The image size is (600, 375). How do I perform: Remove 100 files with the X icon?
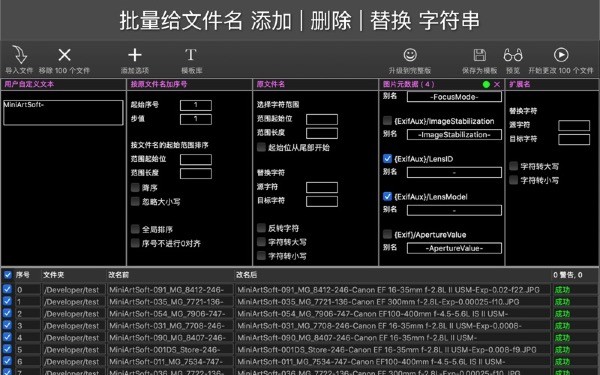point(64,55)
